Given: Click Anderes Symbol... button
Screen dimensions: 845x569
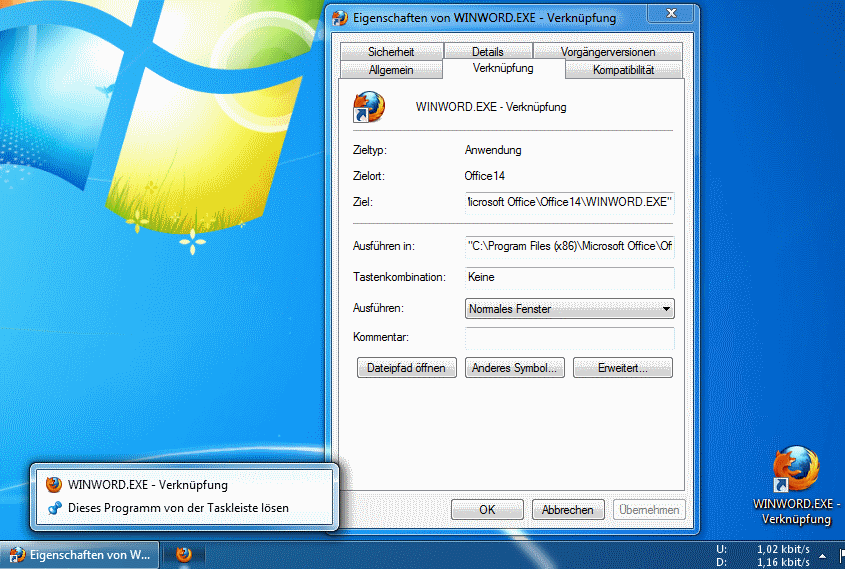Looking at the screenshot, I should tap(515, 367).
